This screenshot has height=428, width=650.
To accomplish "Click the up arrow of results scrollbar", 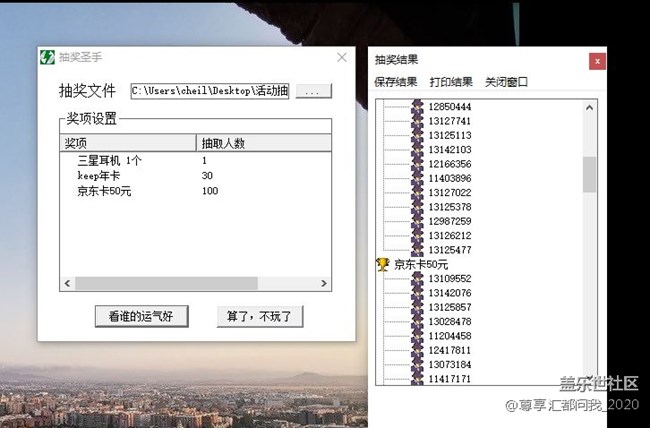I will 589,108.
